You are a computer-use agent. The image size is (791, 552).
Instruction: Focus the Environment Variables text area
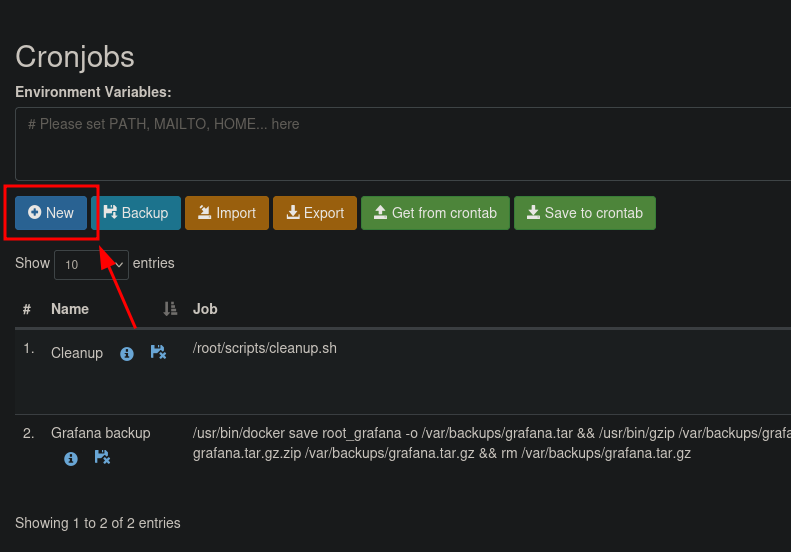pyautogui.click(x=400, y=143)
